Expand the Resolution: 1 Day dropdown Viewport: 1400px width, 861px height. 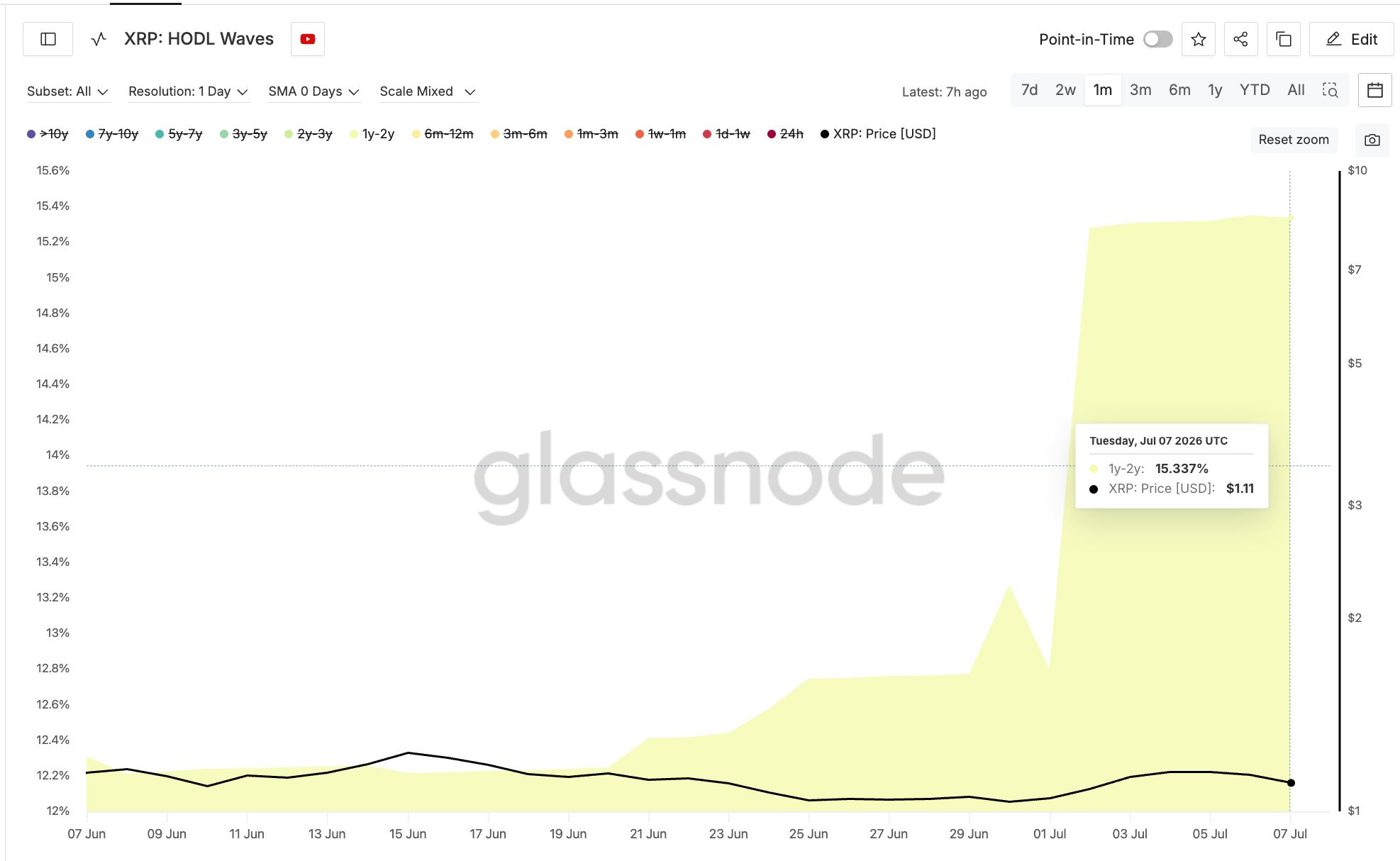188,91
